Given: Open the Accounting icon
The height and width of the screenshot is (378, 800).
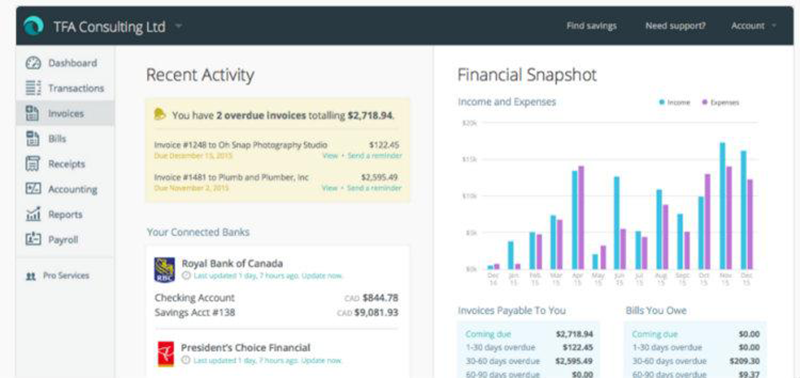Looking at the screenshot, I should [x=33, y=189].
